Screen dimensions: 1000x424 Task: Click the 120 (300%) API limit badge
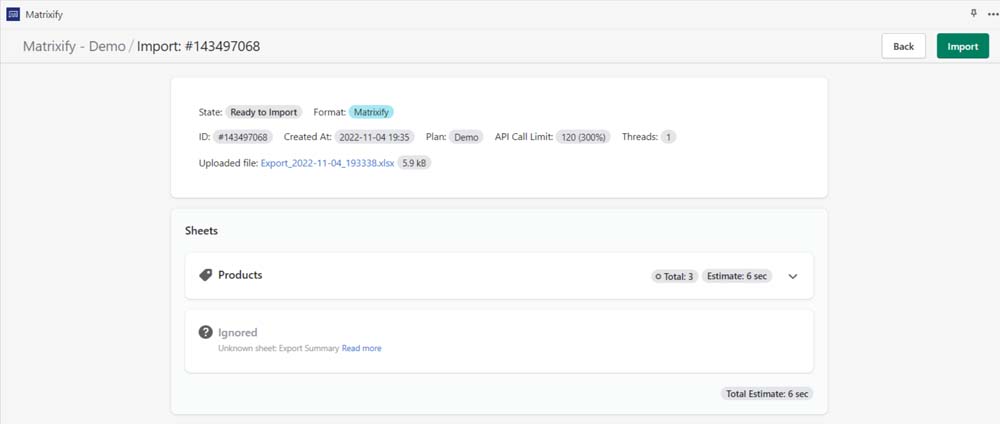click(x=583, y=136)
